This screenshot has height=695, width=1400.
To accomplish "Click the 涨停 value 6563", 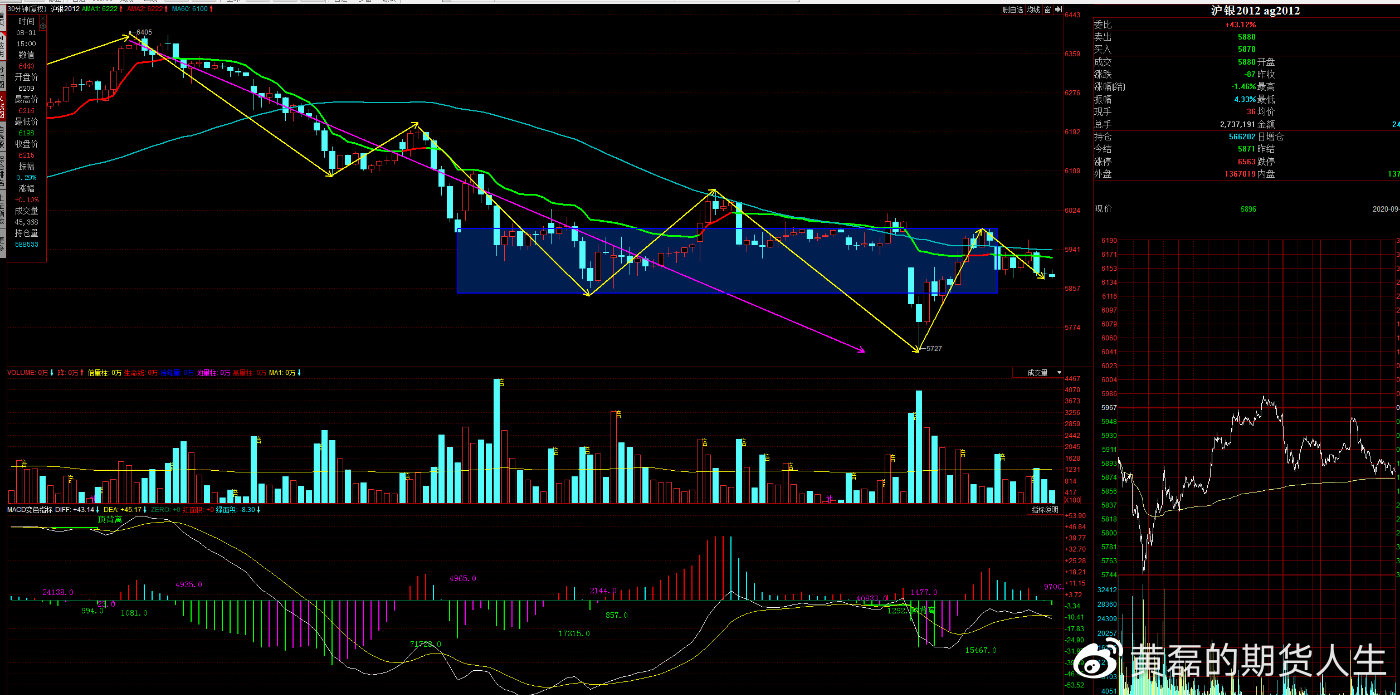I will (x=1246, y=161).
